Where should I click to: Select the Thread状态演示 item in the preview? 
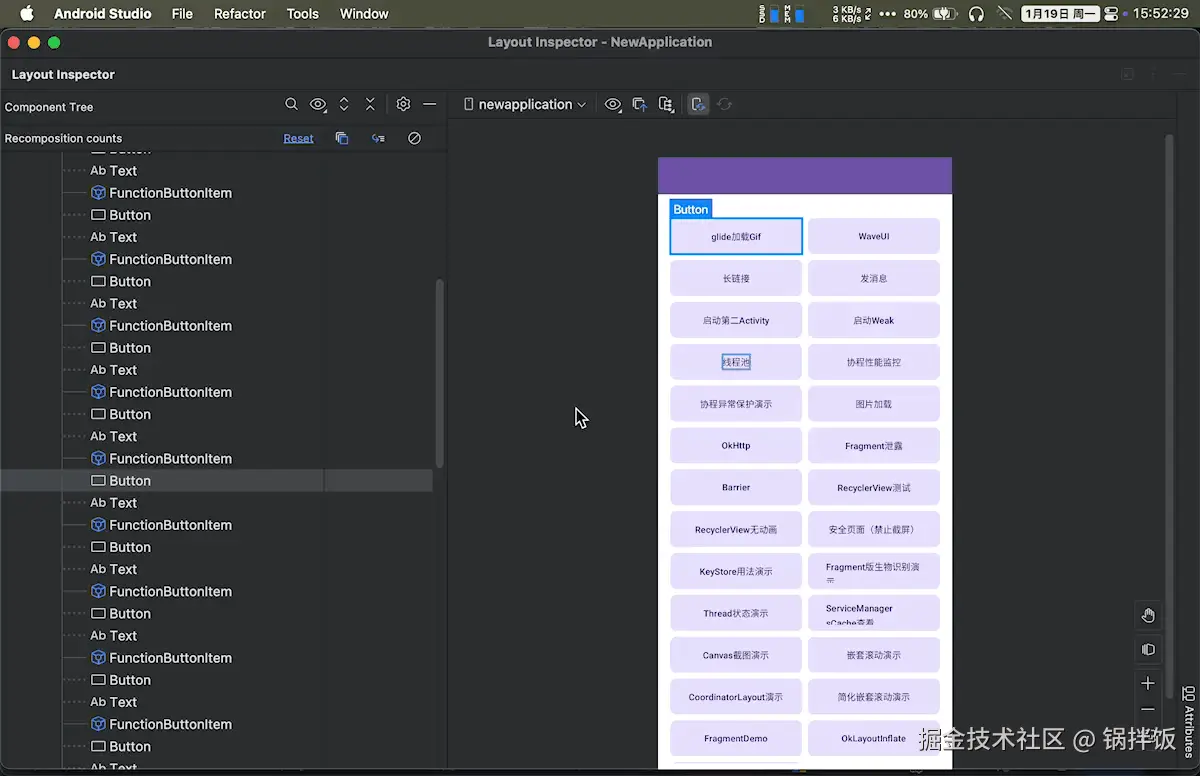click(736, 613)
